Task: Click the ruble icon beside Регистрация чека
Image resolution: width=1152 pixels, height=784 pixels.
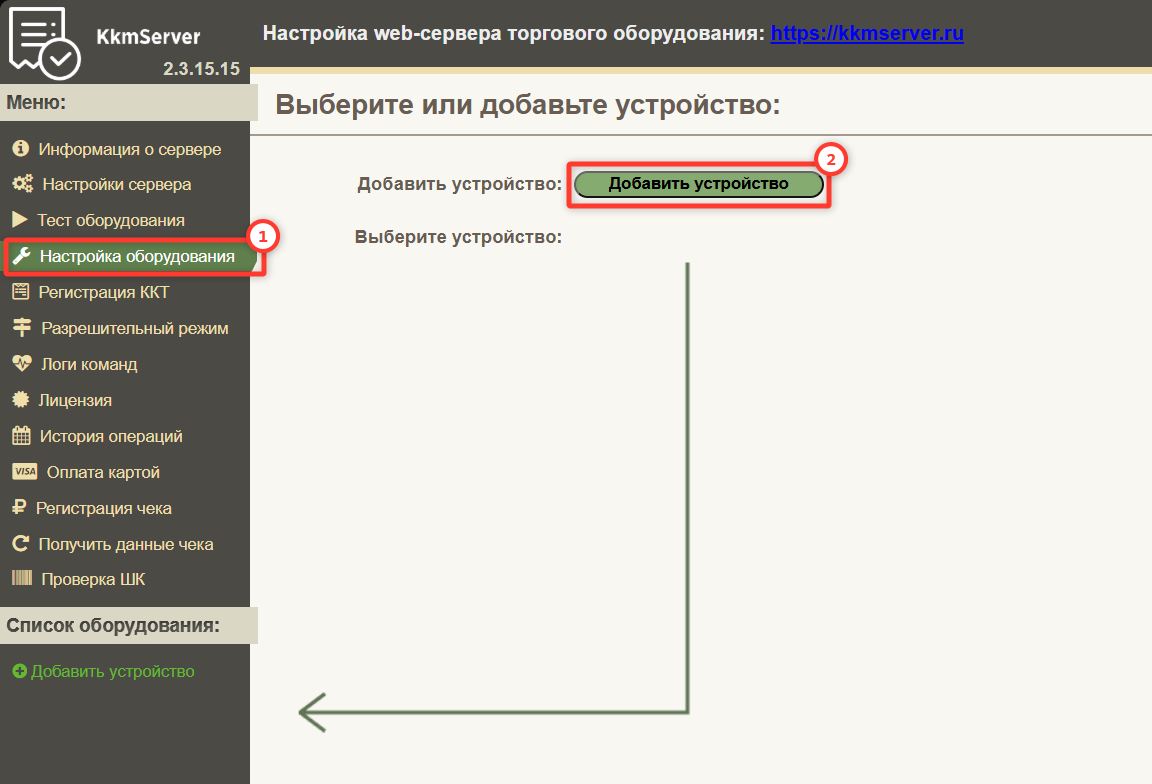Action: pos(19,508)
